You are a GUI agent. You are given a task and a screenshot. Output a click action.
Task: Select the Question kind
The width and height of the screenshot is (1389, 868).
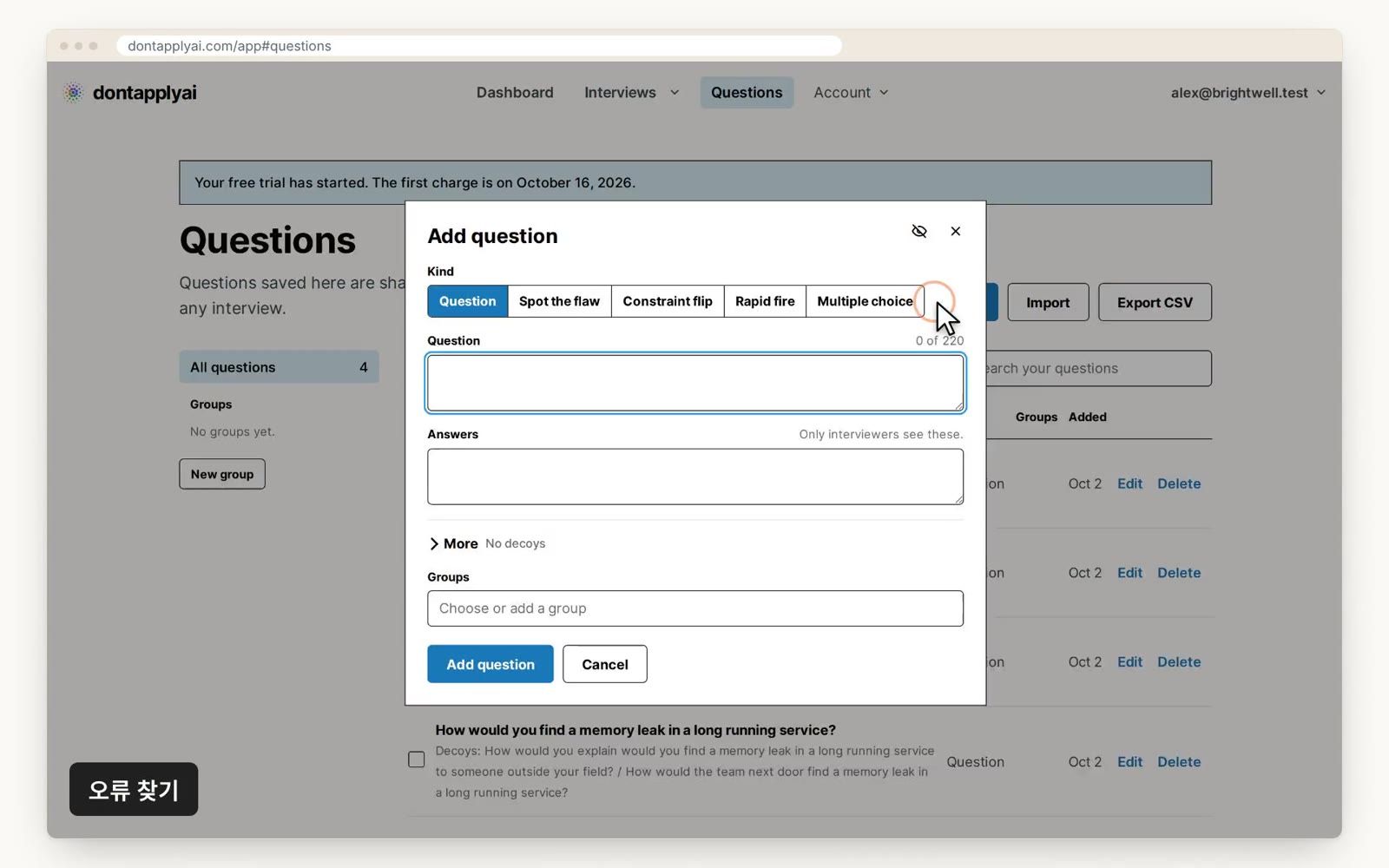(468, 301)
